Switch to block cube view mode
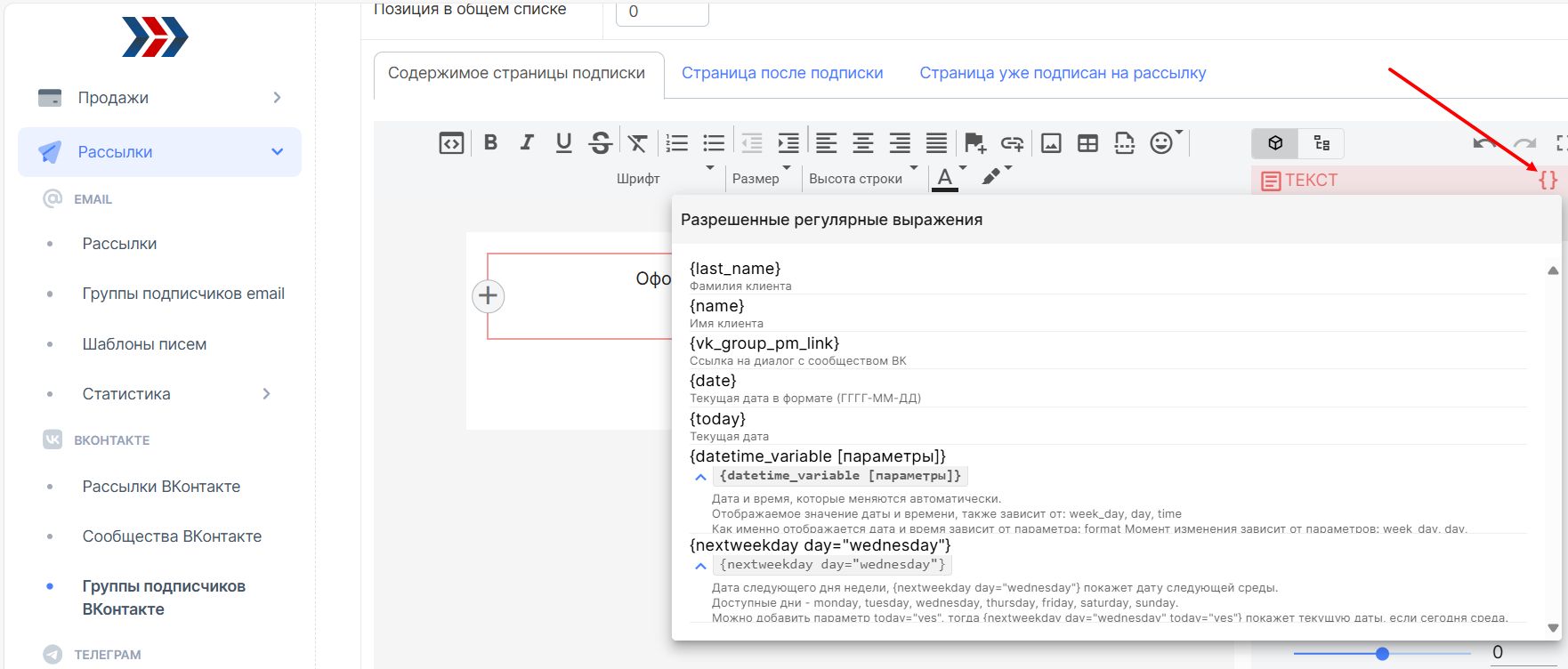Screen dimensions: 1568x669 click(1275, 143)
